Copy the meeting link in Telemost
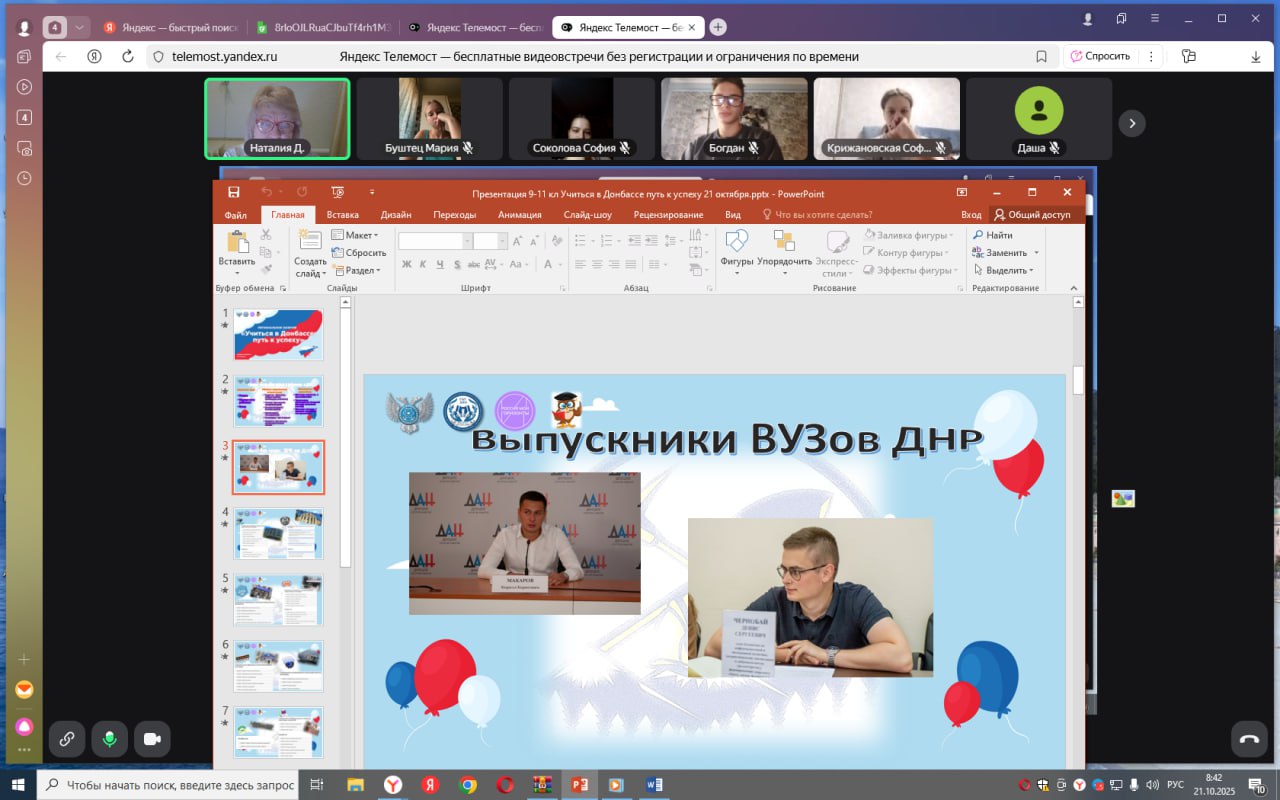Image resolution: width=1280 pixels, height=800 pixels. [67, 739]
